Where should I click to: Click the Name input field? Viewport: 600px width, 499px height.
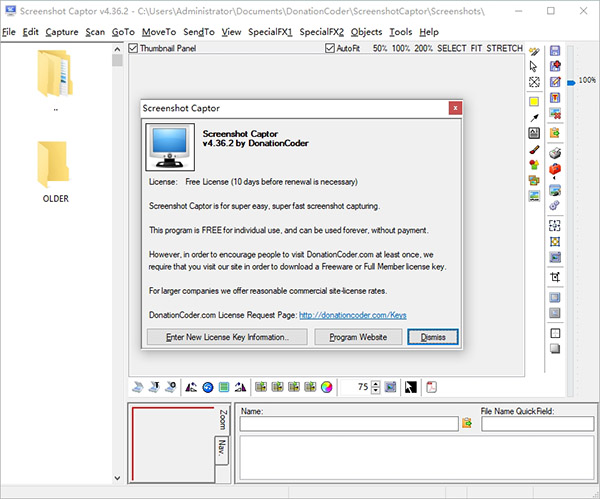point(349,424)
